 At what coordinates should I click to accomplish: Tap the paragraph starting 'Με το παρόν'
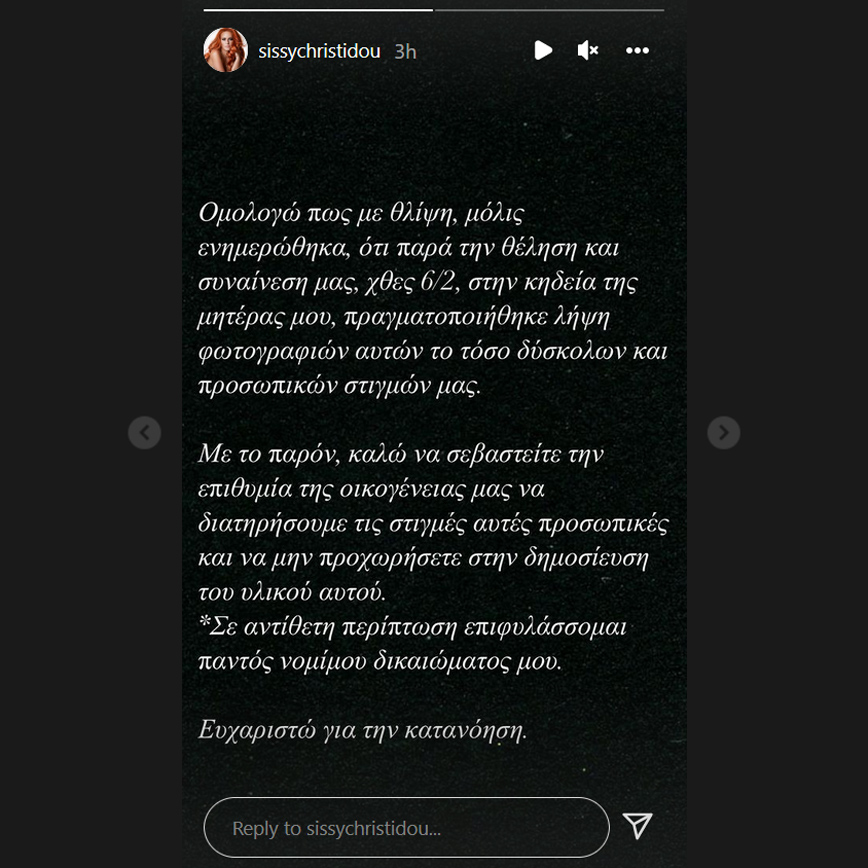coord(433,523)
